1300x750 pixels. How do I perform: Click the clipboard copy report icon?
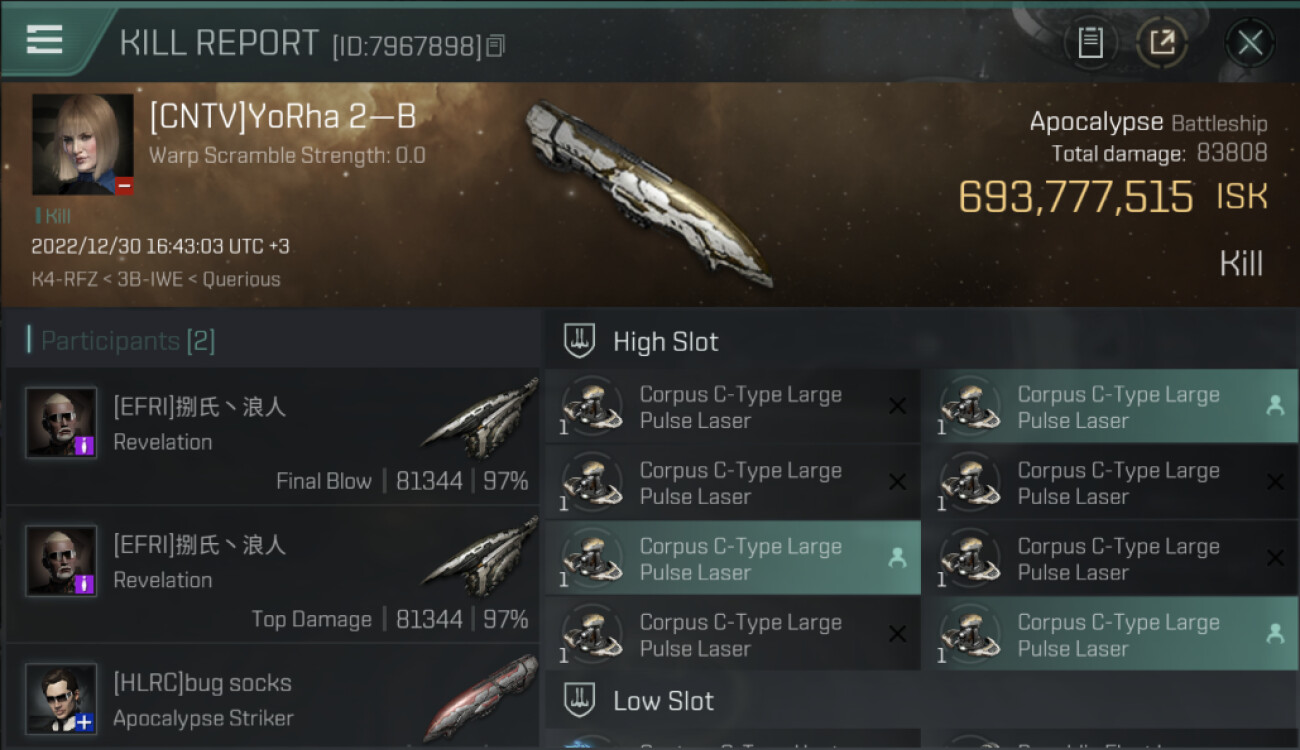(x=1090, y=43)
